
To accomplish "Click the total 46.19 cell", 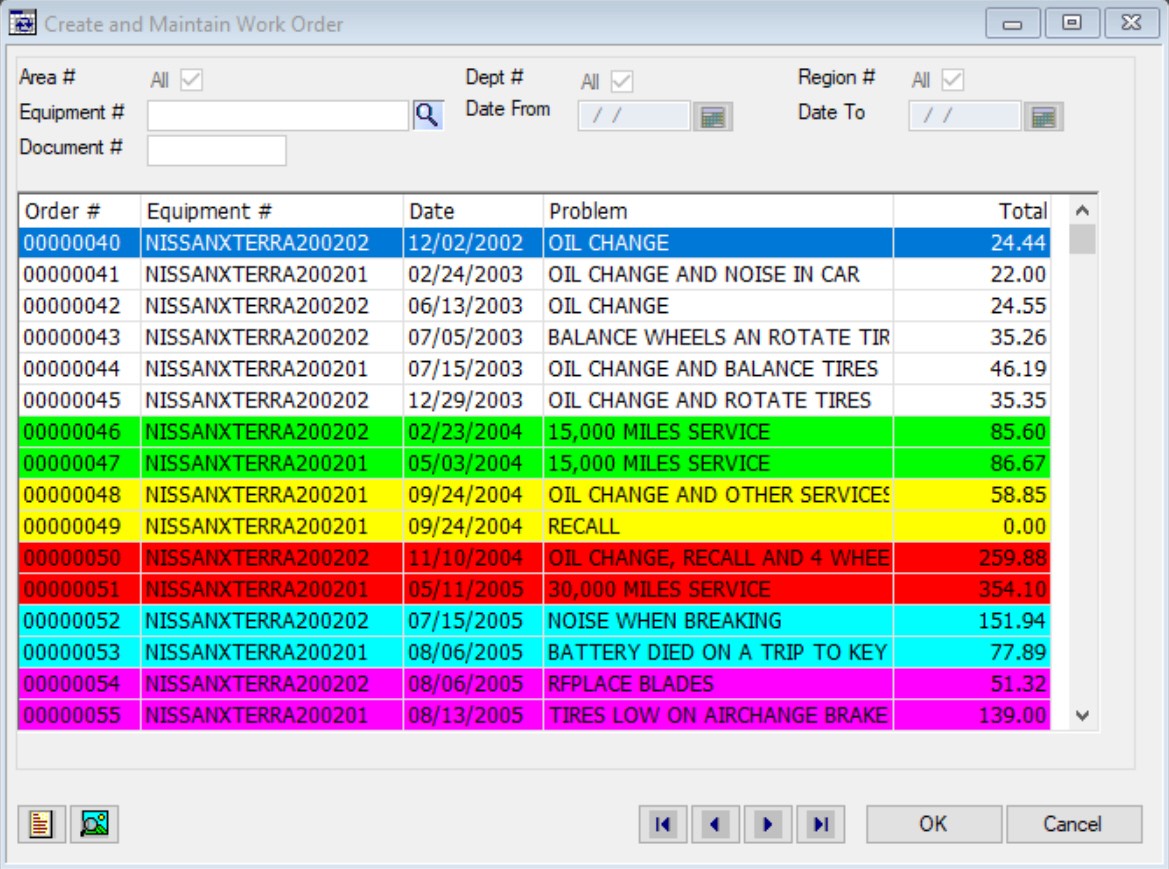I will (x=972, y=369).
